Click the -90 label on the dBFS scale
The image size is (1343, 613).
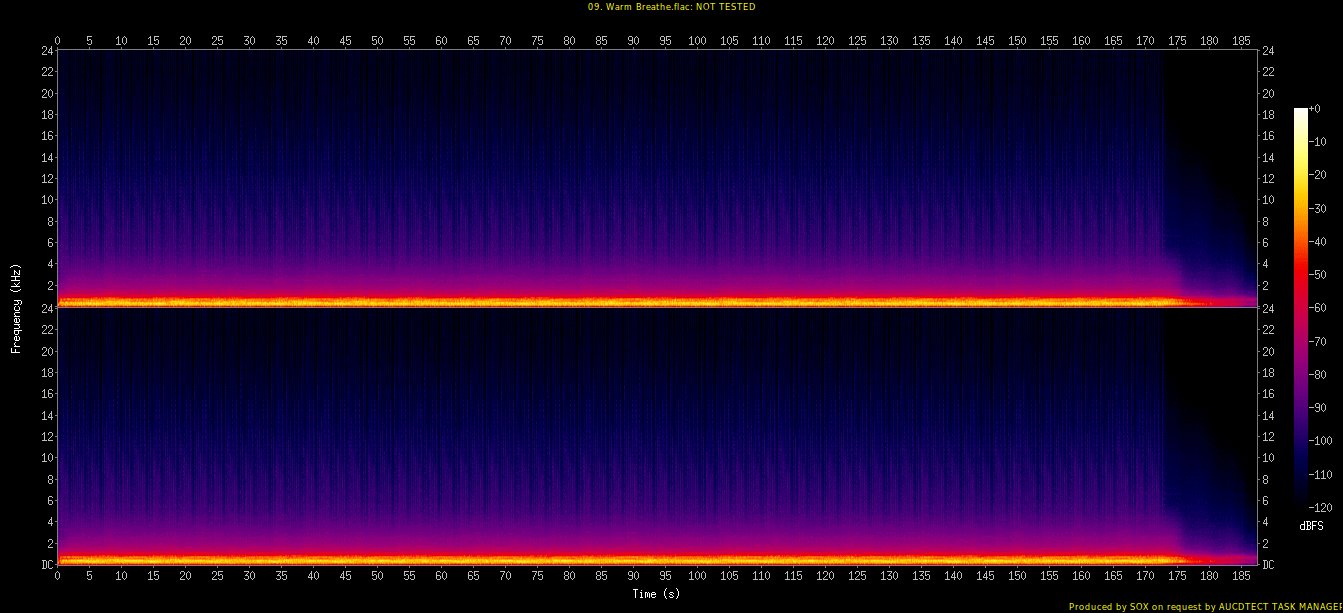[1322, 408]
